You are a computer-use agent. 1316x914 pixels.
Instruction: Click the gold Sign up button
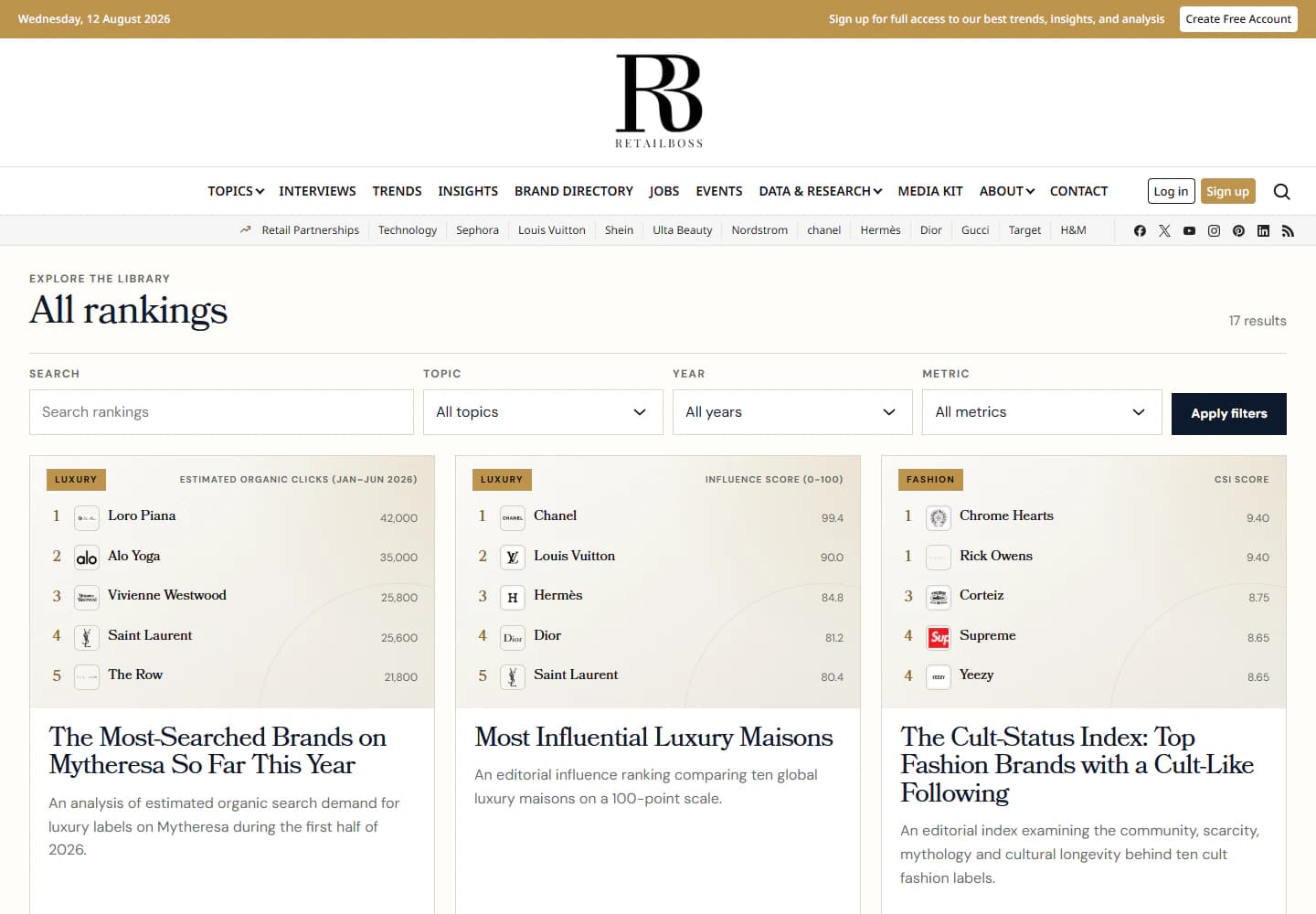click(1227, 191)
